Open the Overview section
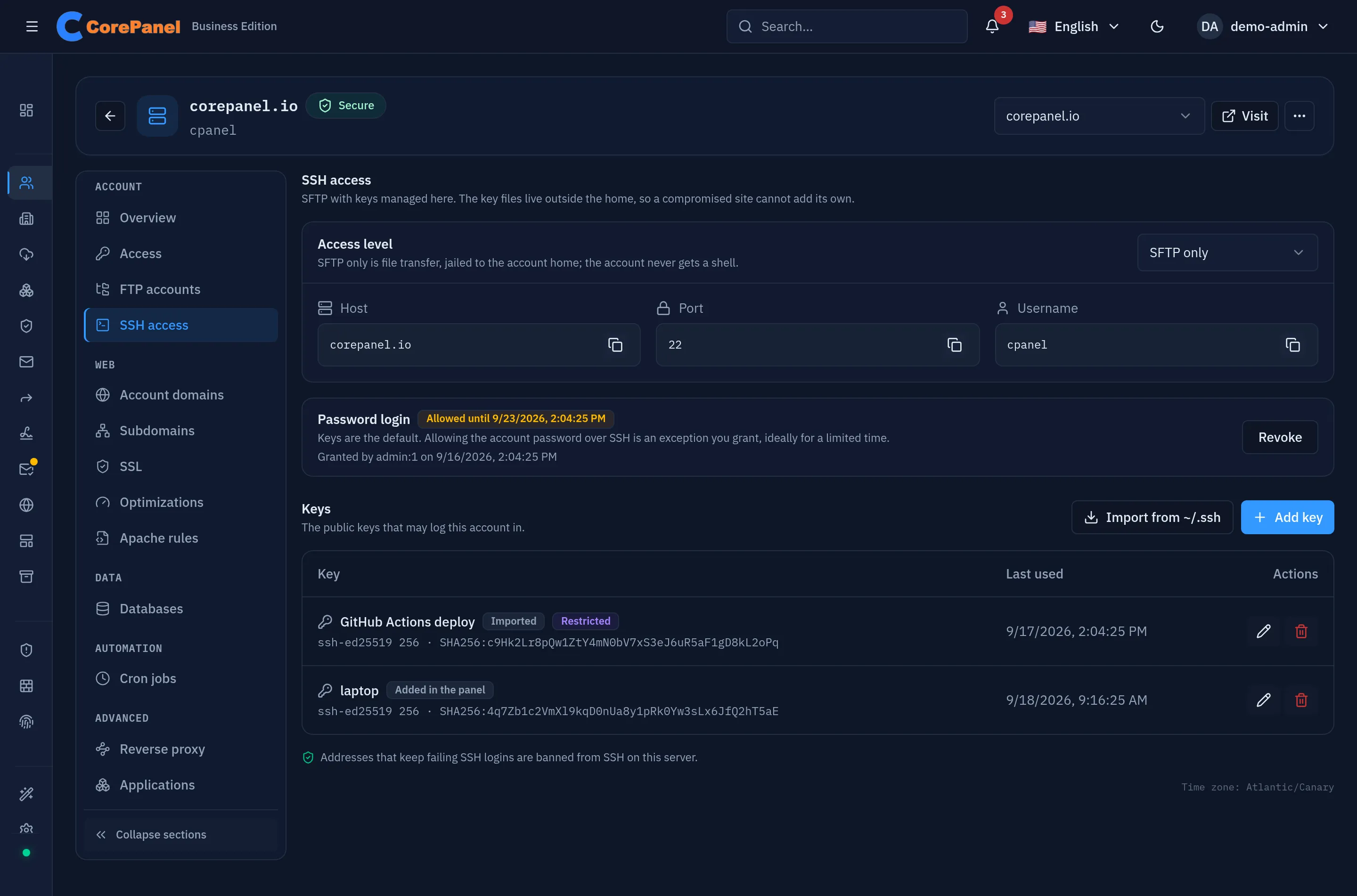1357x896 pixels. (x=180, y=218)
